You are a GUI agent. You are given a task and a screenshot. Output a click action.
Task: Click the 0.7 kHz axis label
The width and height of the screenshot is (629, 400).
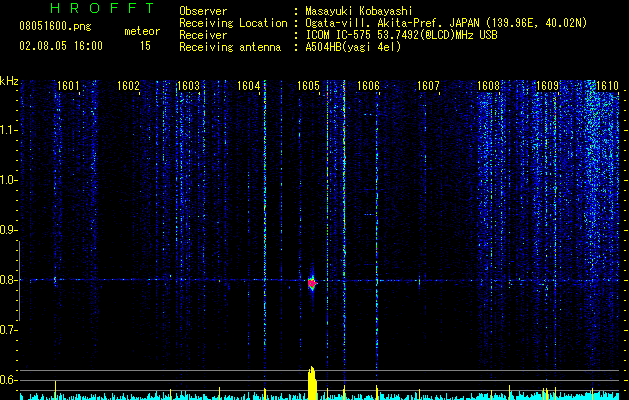(x=8, y=330)
